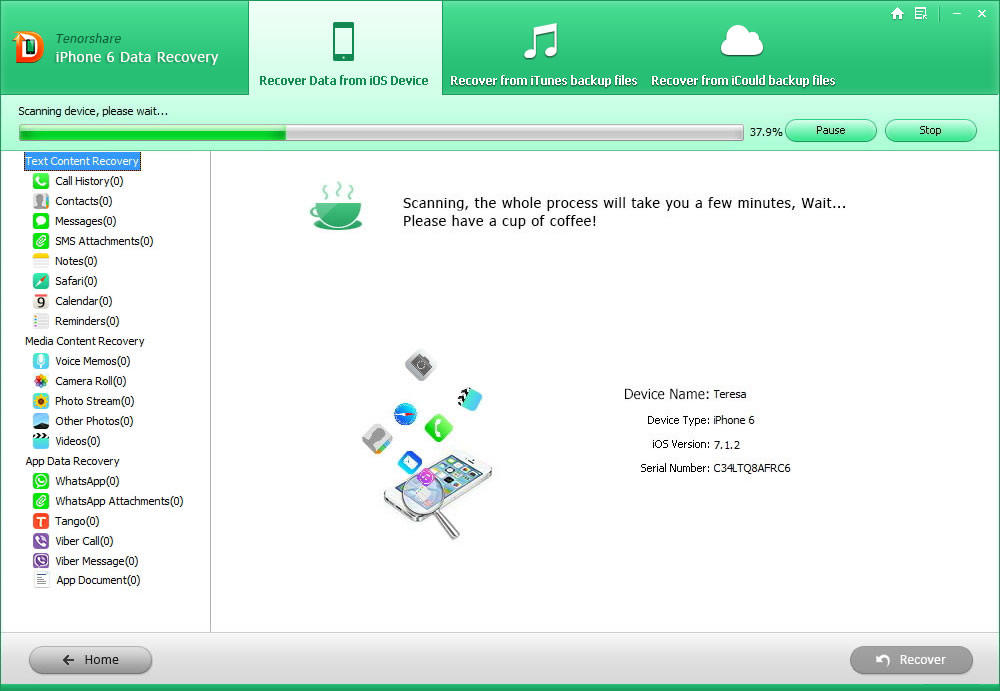
Task: Open Messages(0) list item
Action: (x=85, y=221)
